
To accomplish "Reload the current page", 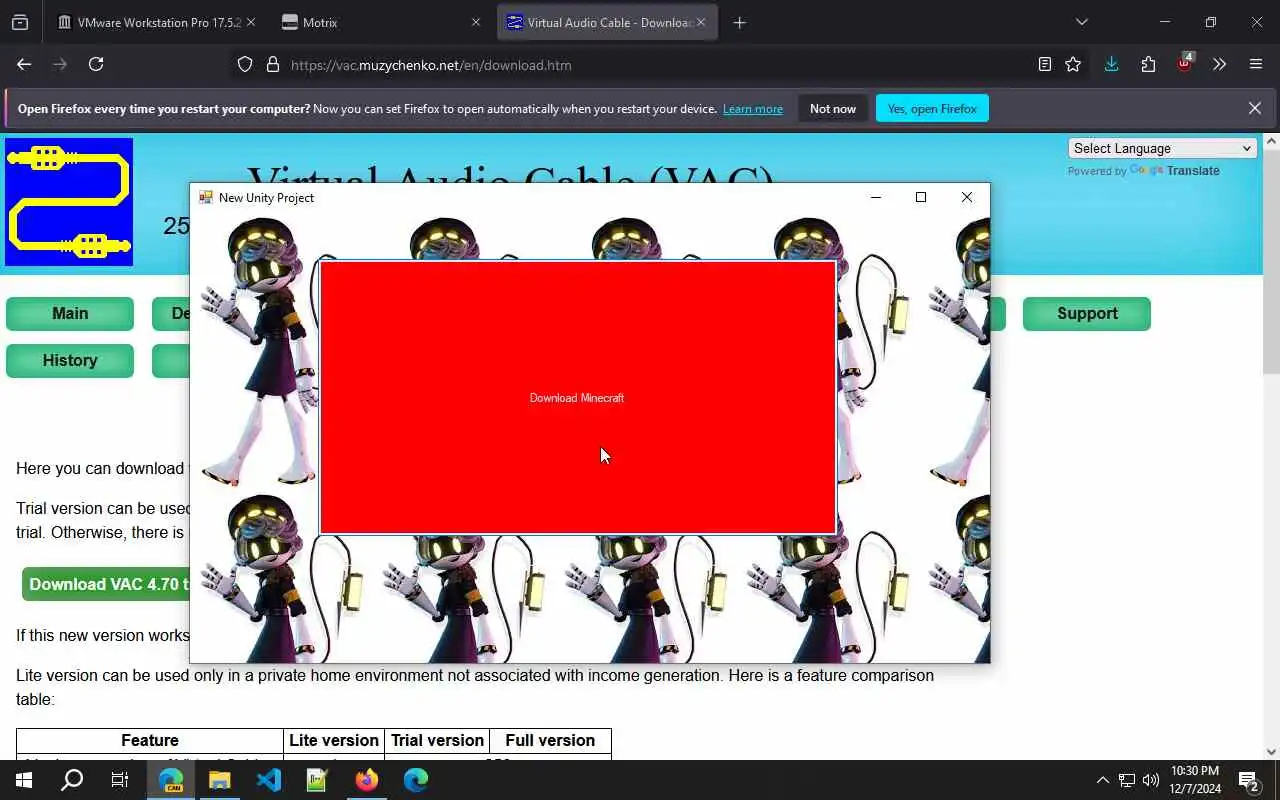I will [96, 64].
